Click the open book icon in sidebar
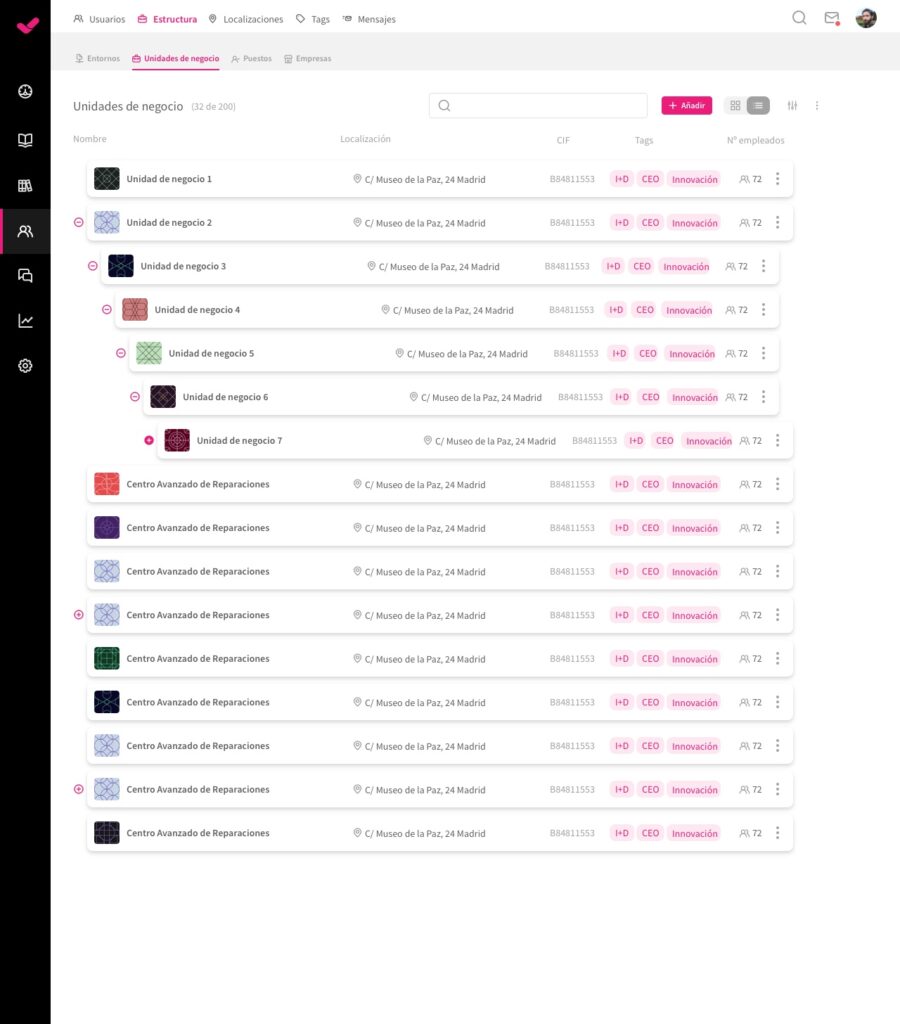The image size is (900, 1024). pyautogui.click(x=25, y=140)
